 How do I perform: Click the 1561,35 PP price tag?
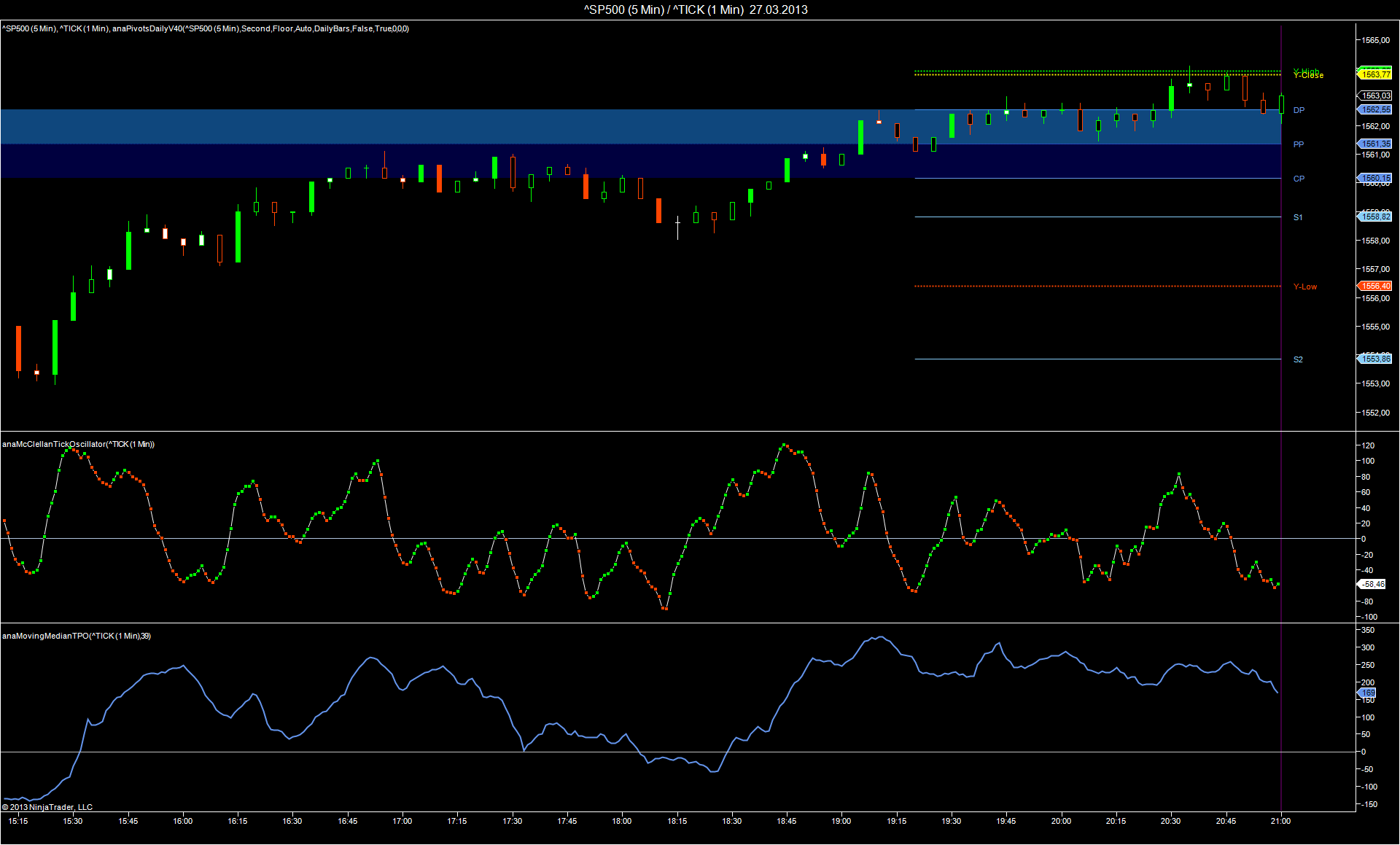point(1375,144)
